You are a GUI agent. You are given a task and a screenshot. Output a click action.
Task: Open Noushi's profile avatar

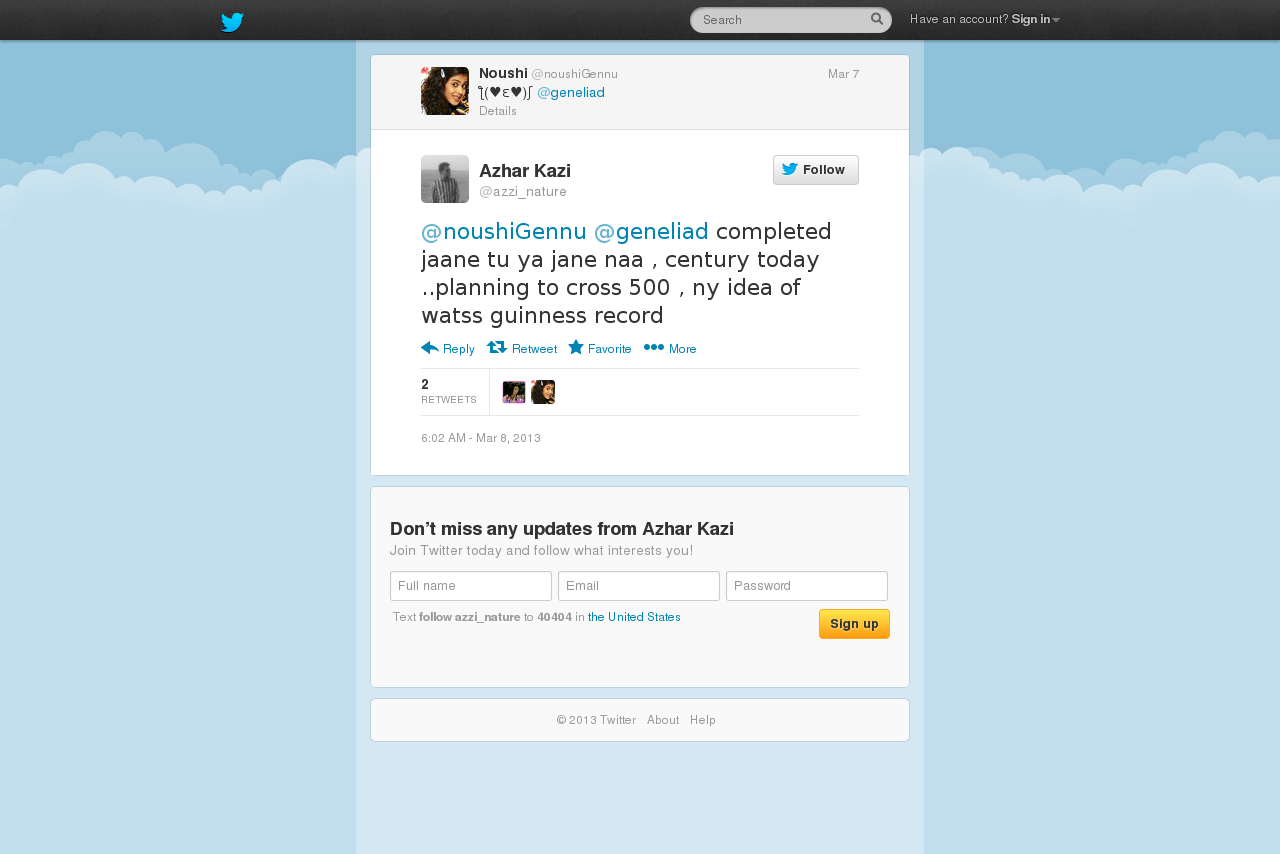click(445, 91)
